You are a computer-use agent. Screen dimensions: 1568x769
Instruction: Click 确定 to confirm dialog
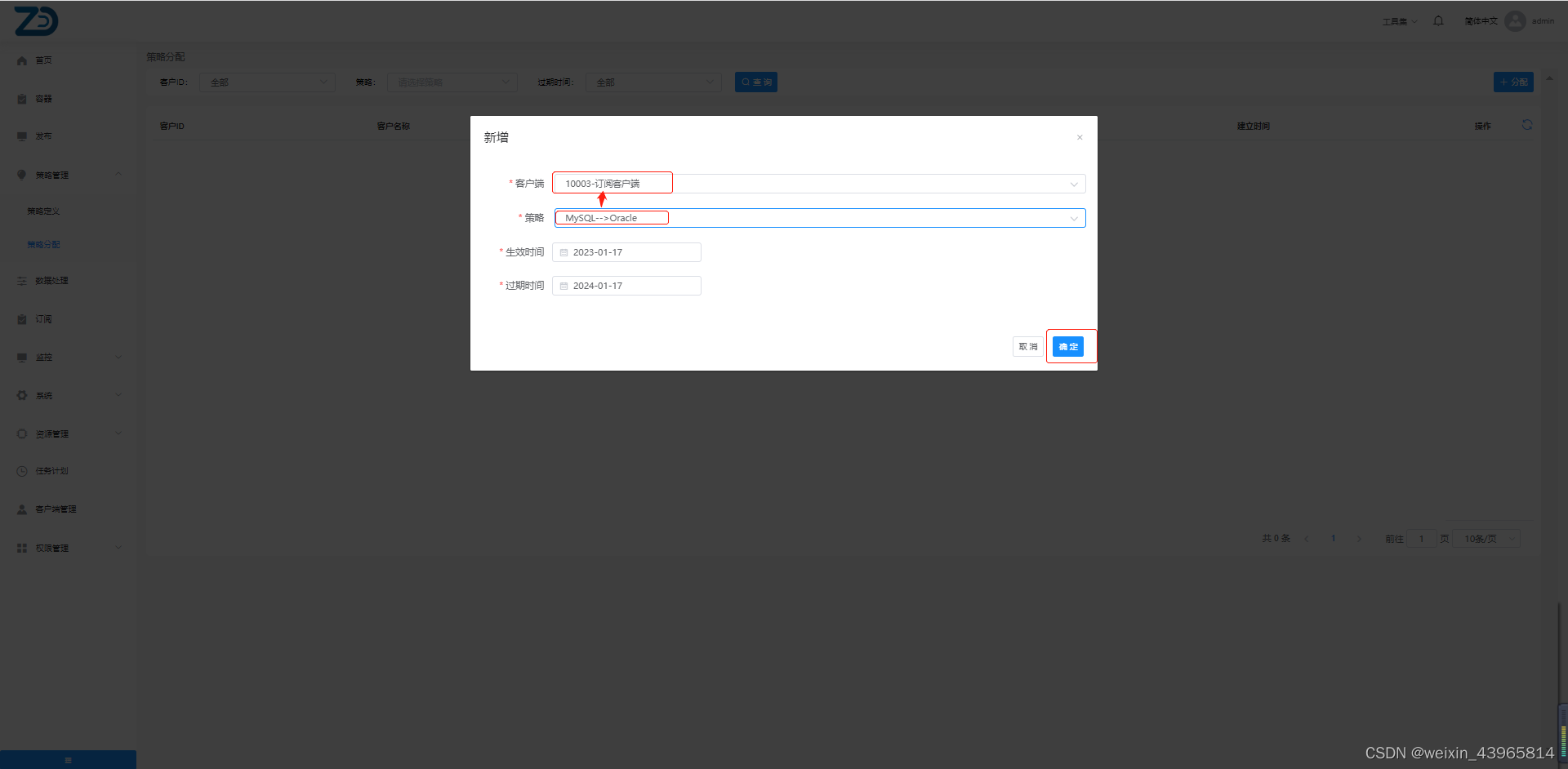pos(1068,346)
